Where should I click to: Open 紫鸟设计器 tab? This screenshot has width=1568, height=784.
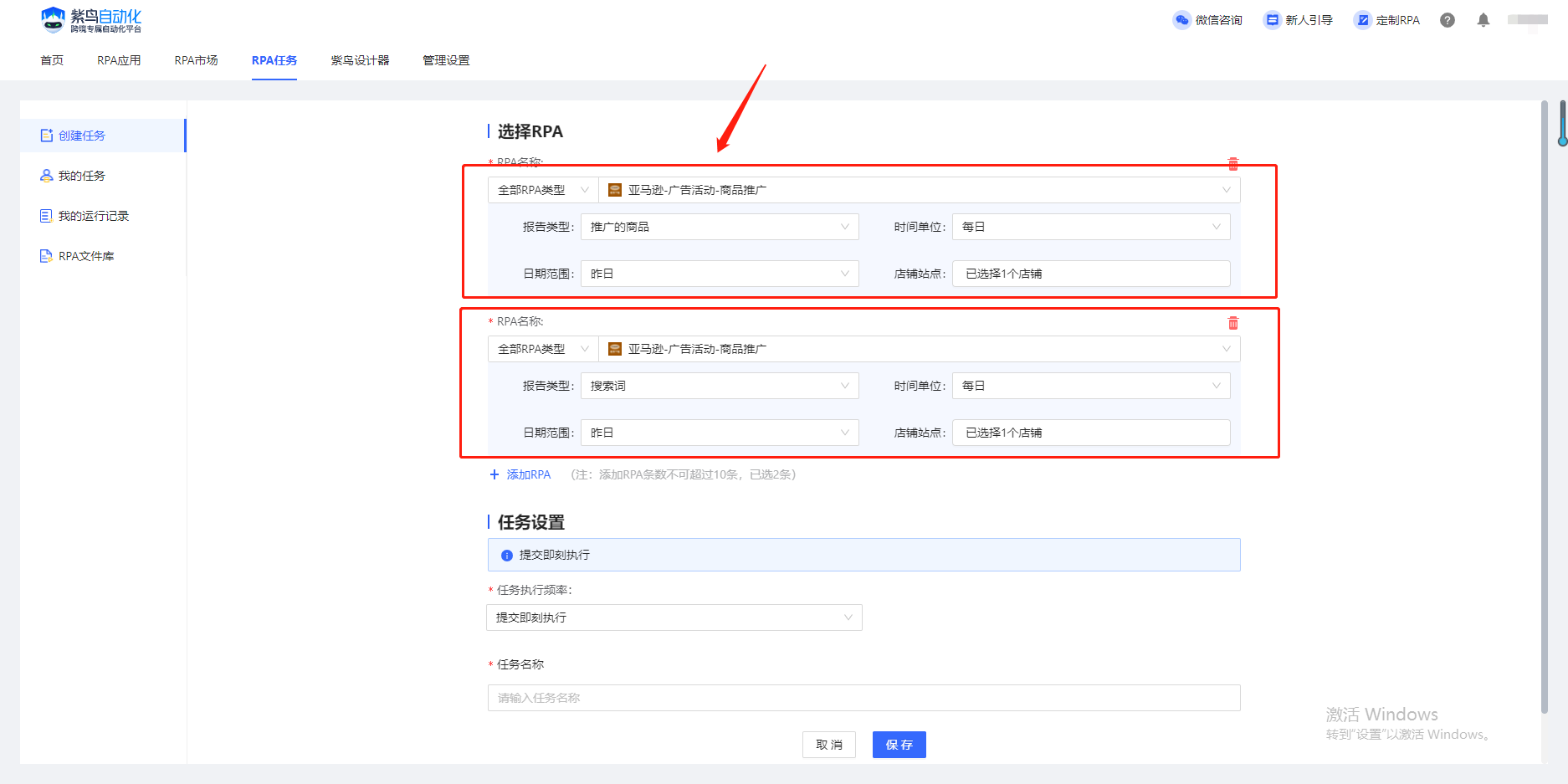[x=360, y=60]
